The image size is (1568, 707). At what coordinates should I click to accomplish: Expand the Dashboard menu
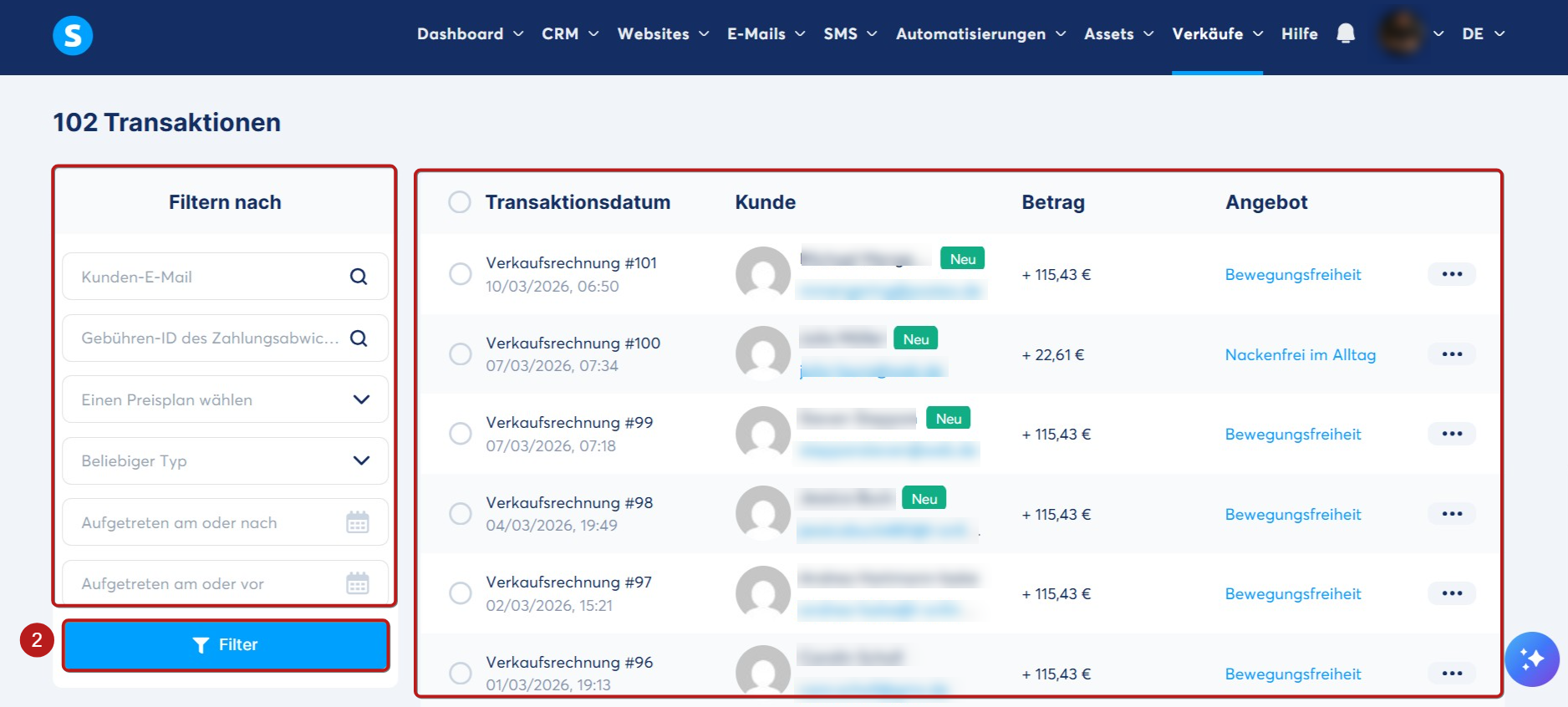click(471, 33)
